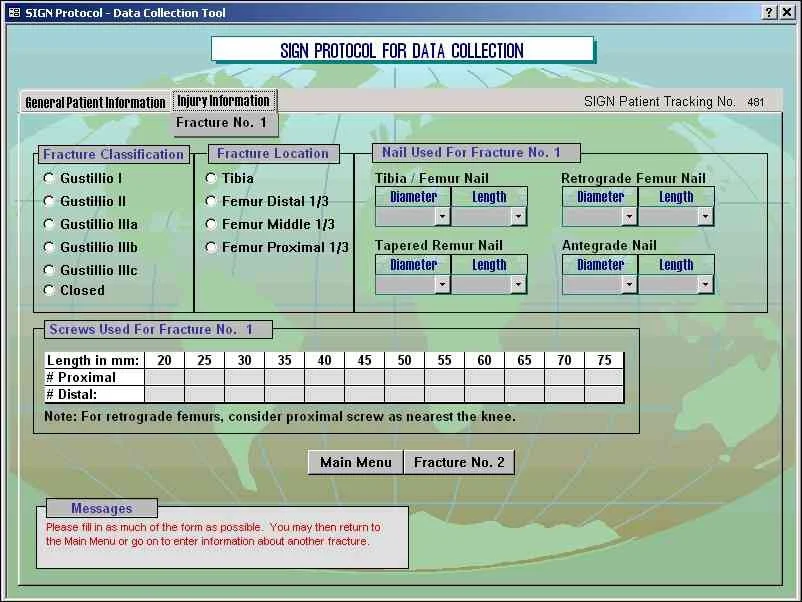The image size is (802, 602).
Task: Expand Retrograde Femur Nail Diameter dropdown
Action: [629, 216]
